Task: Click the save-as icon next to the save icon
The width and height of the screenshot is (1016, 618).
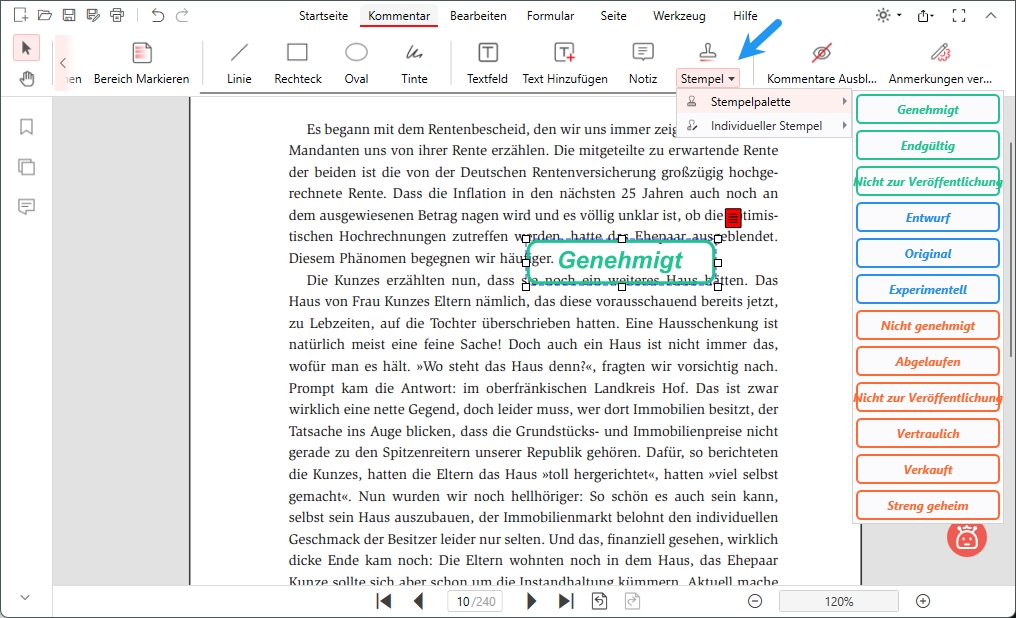Action: pyautogui.click(x=93, y=15)
